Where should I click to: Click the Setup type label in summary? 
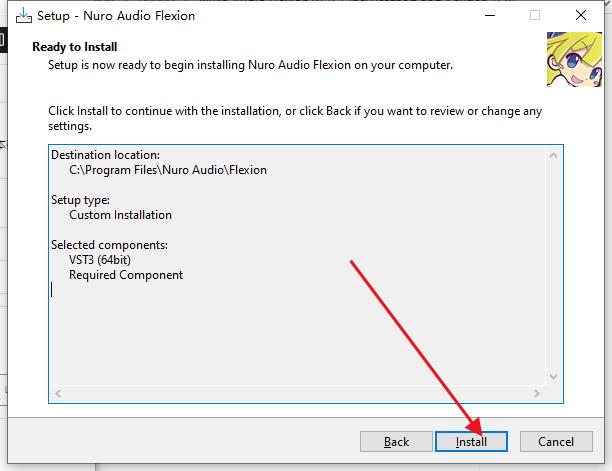click(x=80, y=200)
